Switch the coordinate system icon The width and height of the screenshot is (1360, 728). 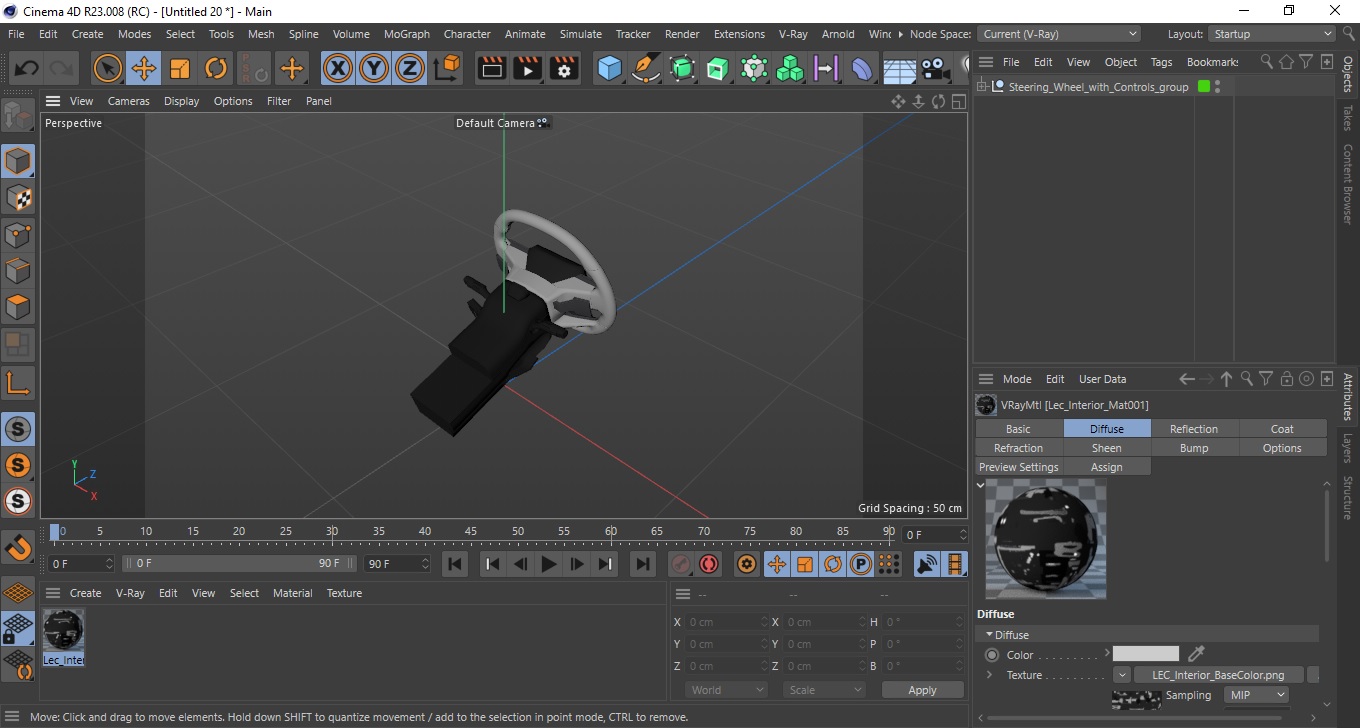pos(448,69)
